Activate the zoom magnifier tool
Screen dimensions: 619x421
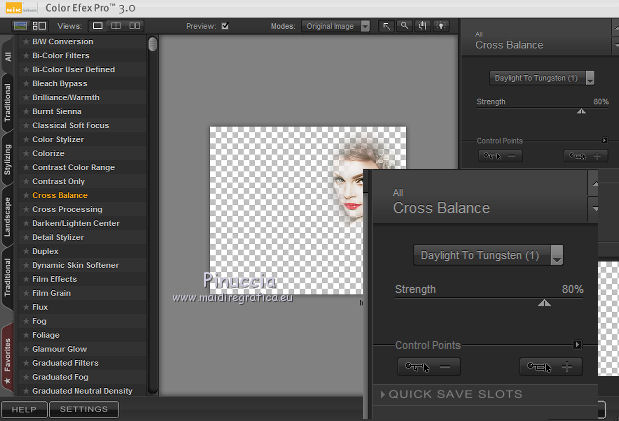tap(404, 26)
